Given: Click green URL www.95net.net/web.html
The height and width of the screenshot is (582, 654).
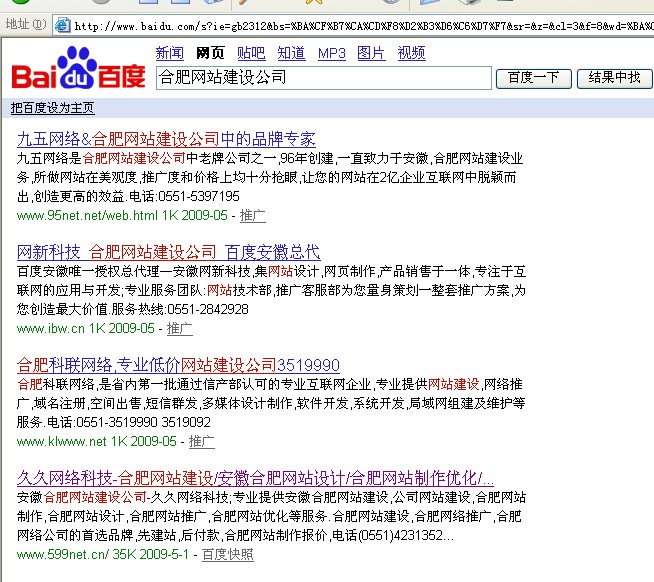Looking at the screenshot, I should (x=87, y=215).
